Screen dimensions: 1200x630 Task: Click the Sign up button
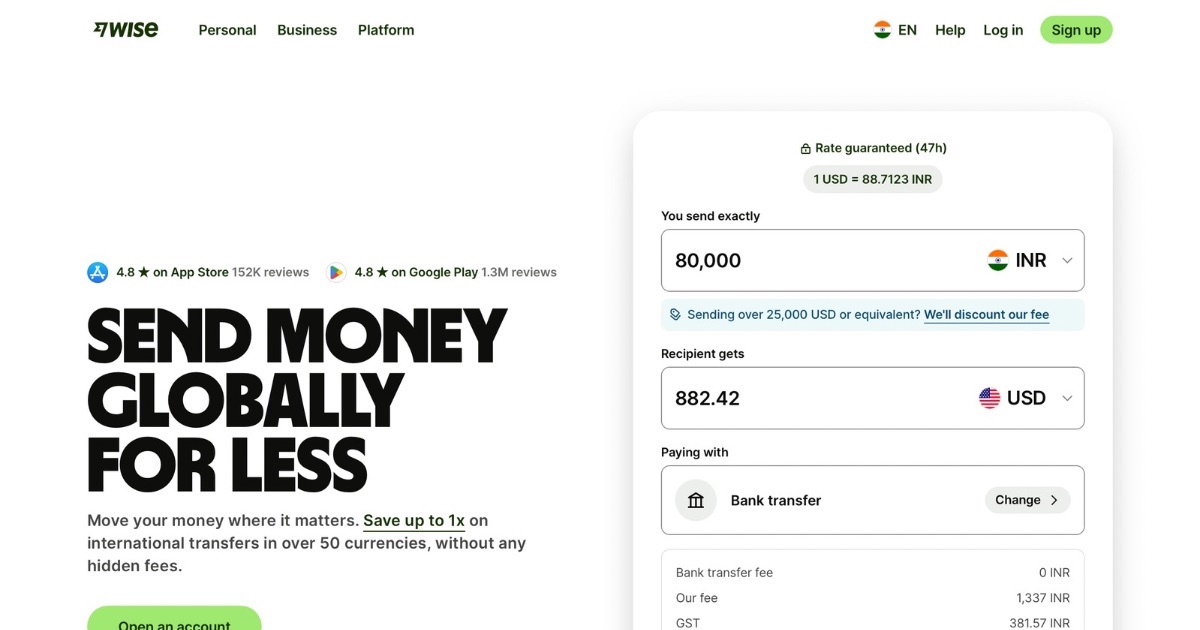(1076, 29)
